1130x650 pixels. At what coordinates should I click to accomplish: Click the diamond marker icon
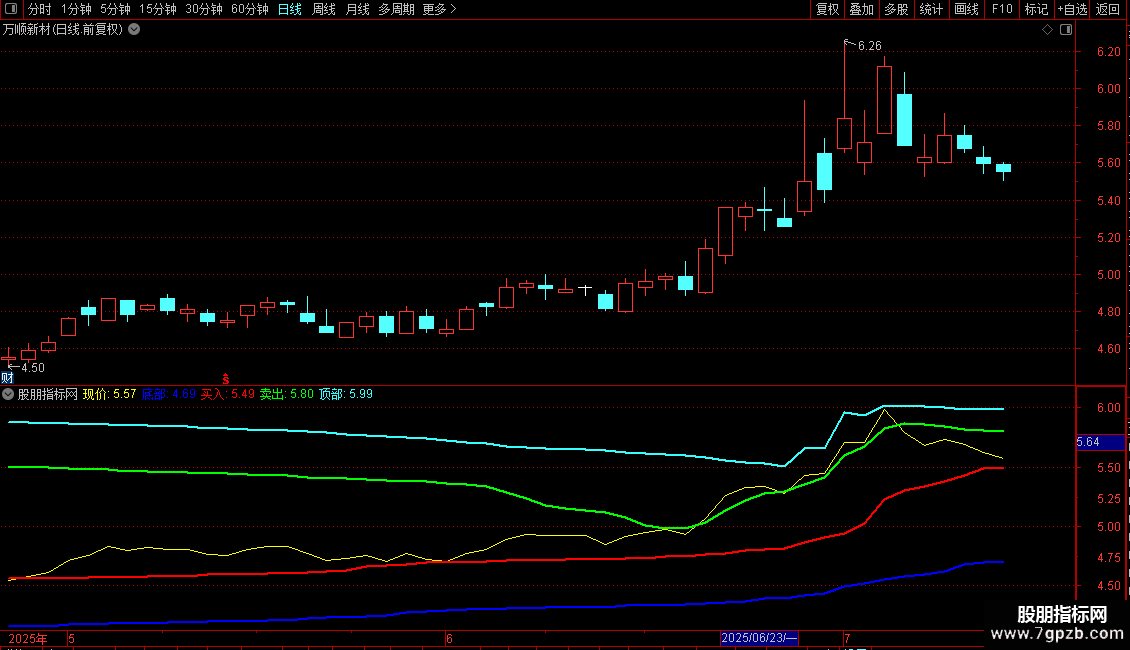(1048, 30)
